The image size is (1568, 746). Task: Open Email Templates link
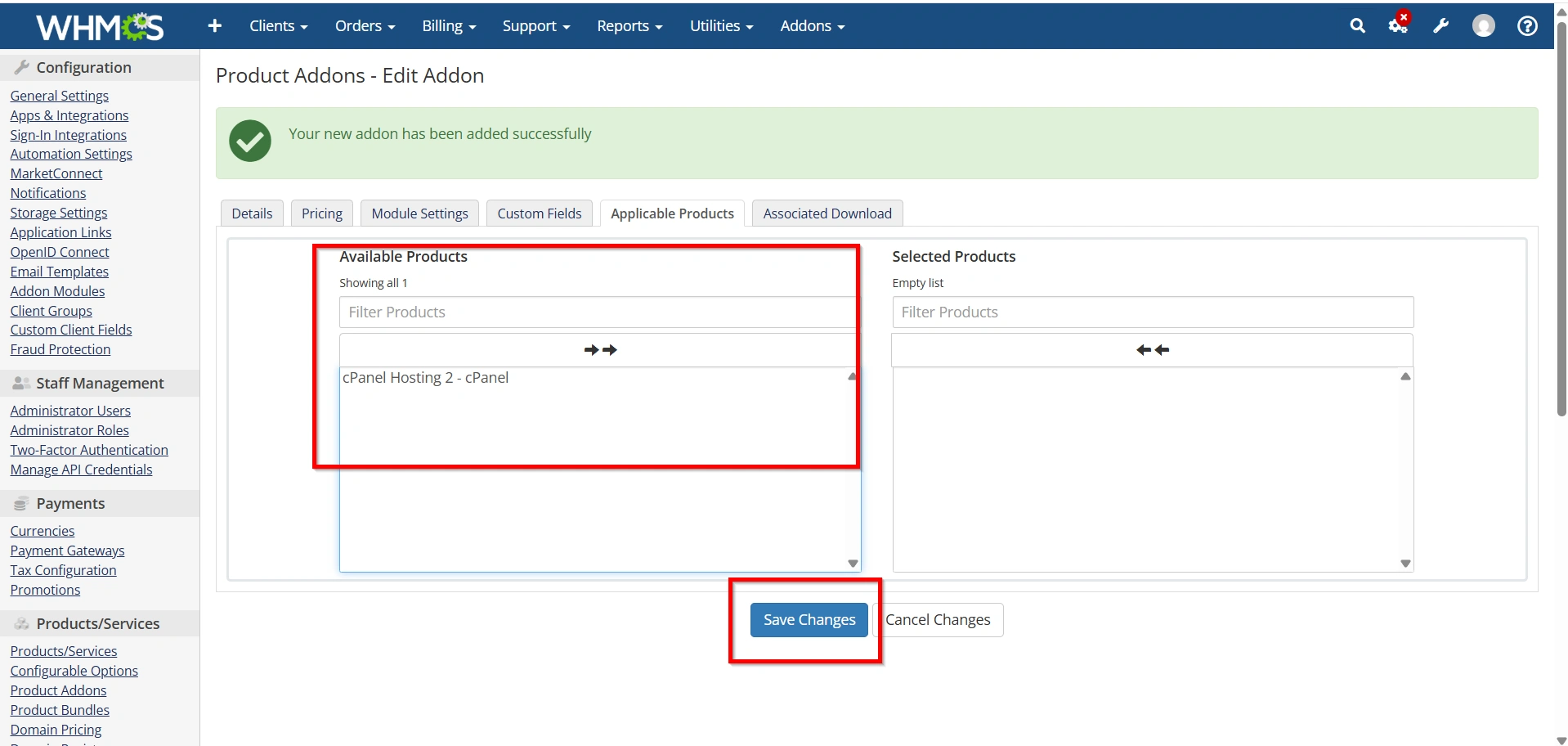click(60, 272)
